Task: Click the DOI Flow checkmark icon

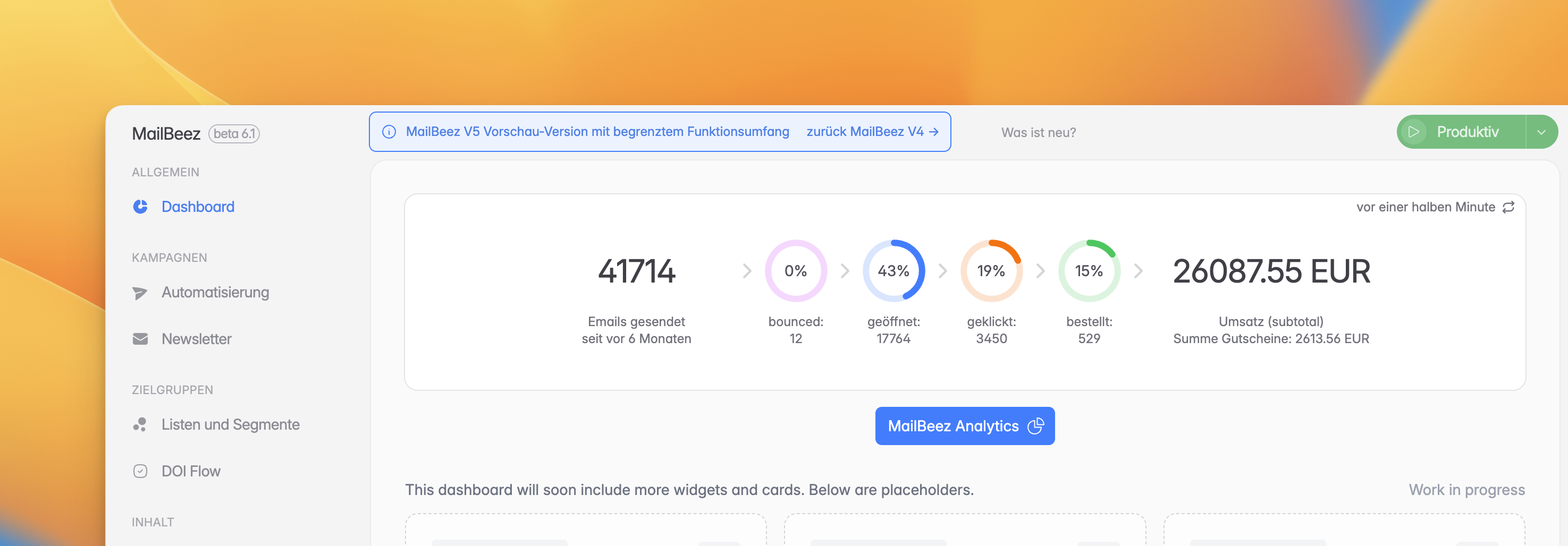Action: 140,471
